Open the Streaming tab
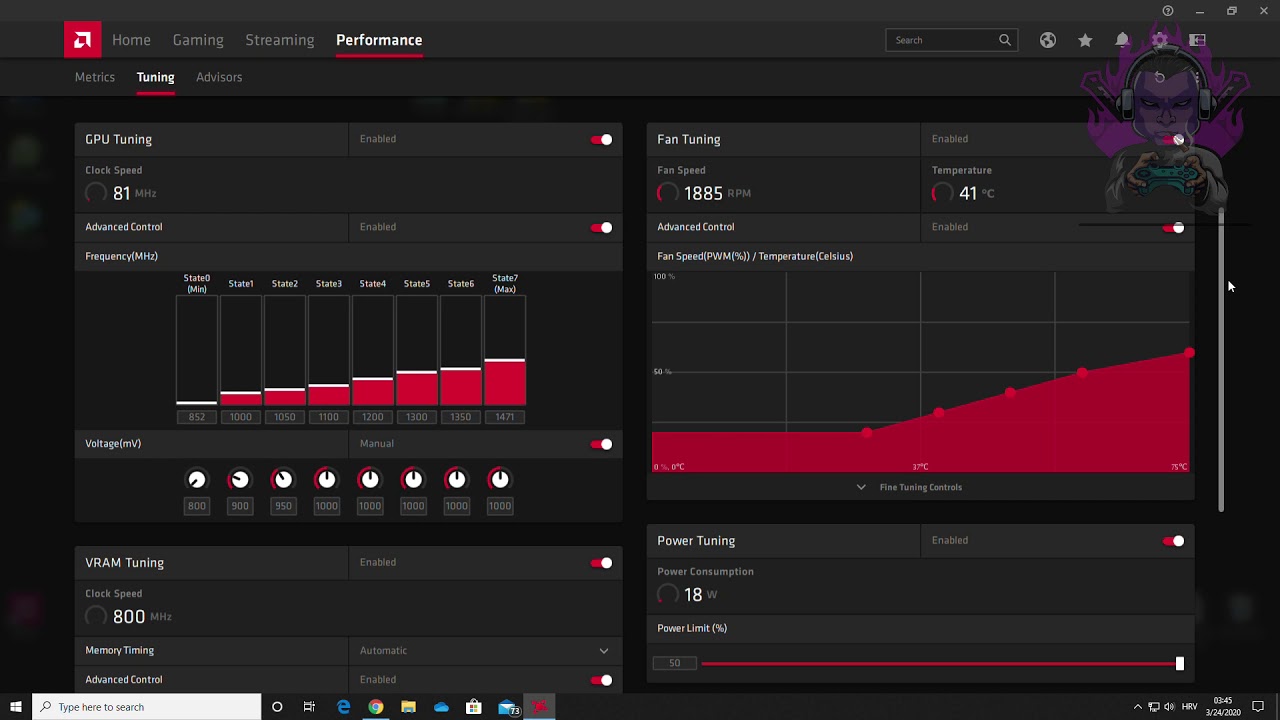This screenshot has height=720, width=1280. pyautogui.click(x=280, y=40)
